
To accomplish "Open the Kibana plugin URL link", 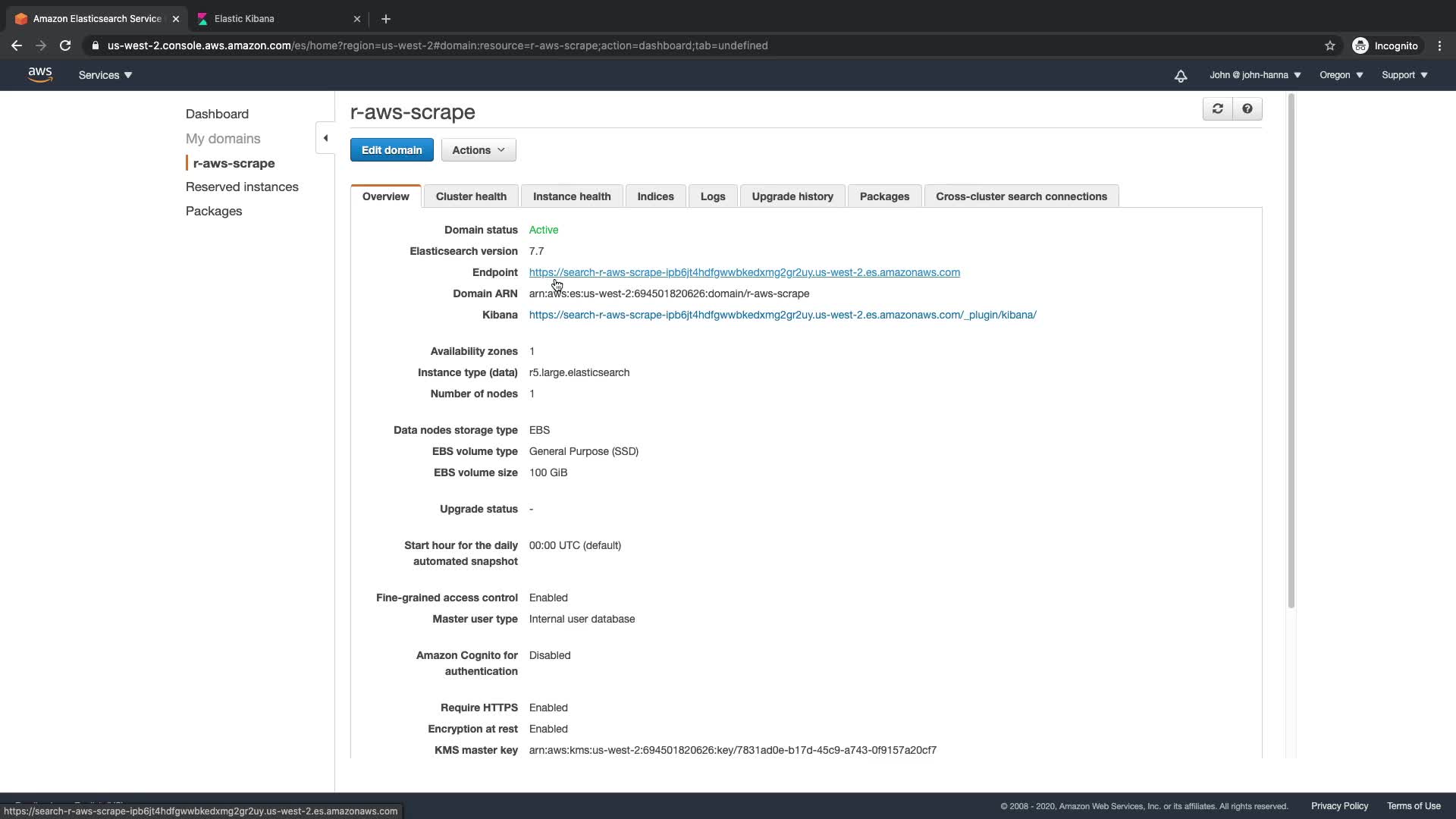I will tap(782, 315).
